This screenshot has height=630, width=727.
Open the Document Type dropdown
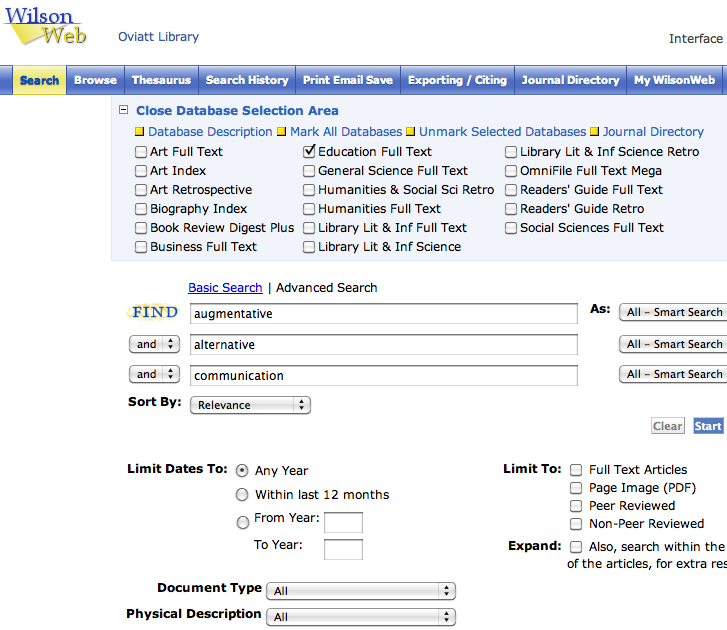(x=361, y=591)
